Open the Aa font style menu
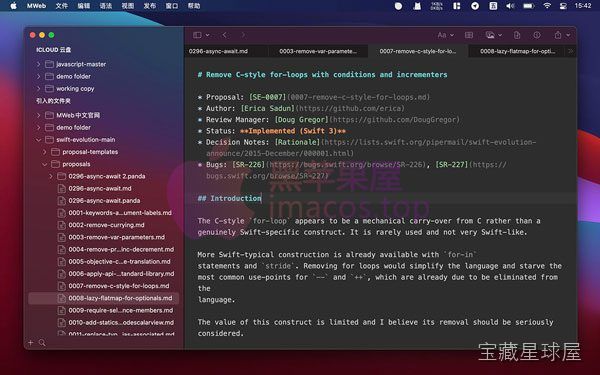This screenshot has height=375, width=600. (445, 35)
